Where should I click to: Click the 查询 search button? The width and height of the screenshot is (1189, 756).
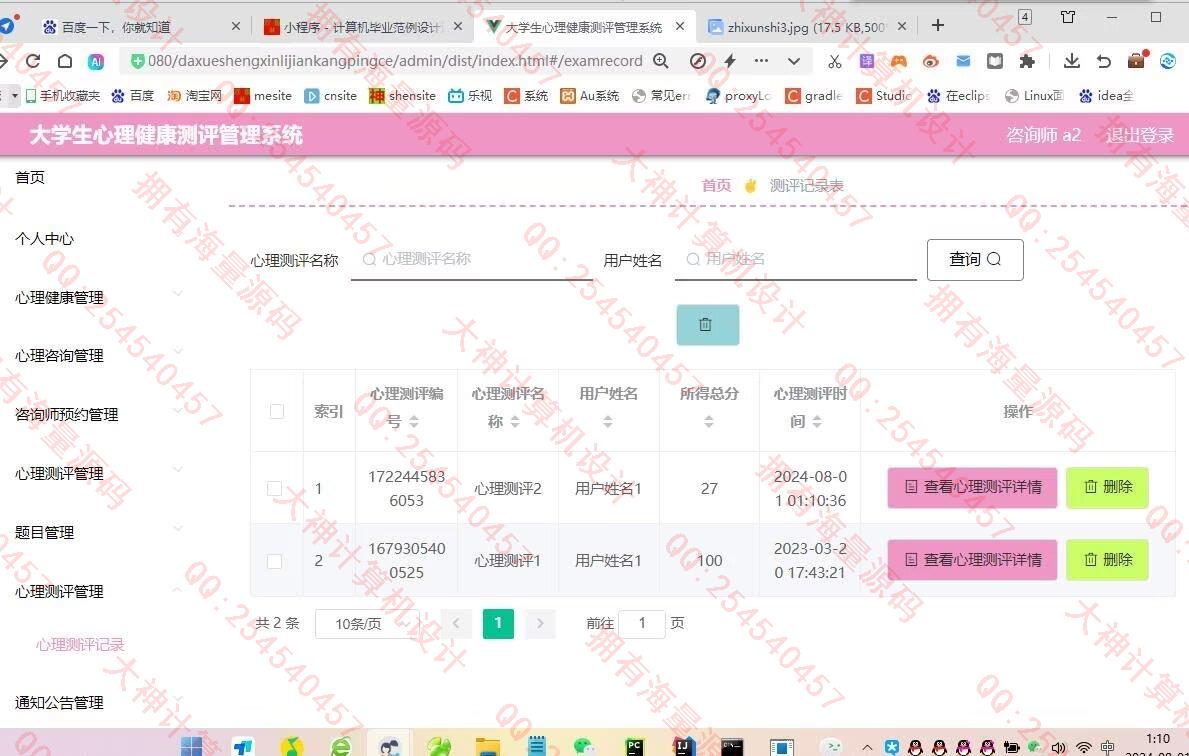click(975, 260)
